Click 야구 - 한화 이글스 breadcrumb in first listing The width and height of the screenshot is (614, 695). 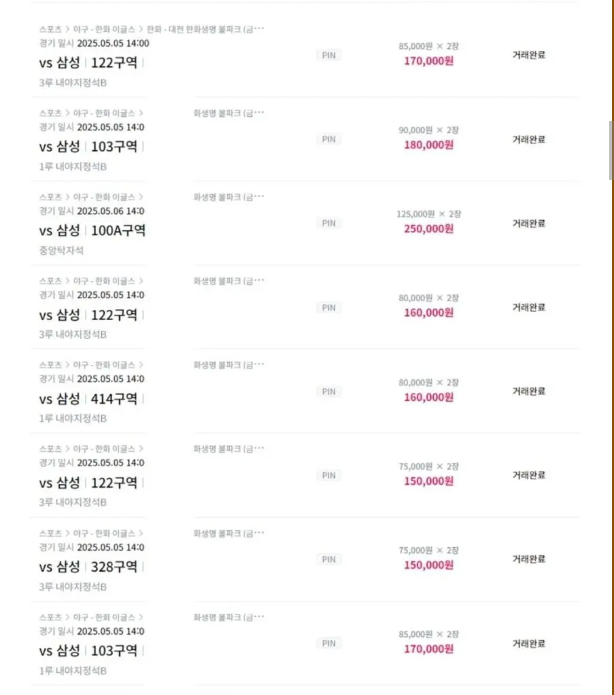pos(104,29)
